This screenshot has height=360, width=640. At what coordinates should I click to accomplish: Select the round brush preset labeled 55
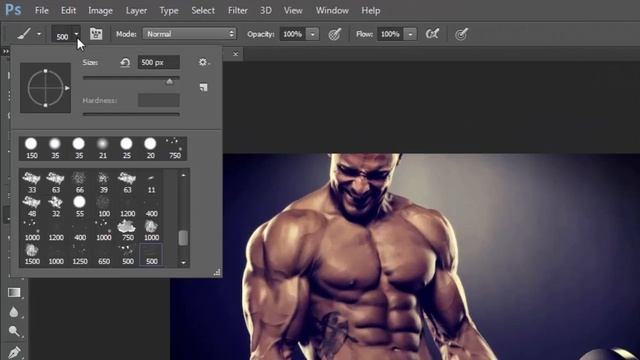(80, 206)
